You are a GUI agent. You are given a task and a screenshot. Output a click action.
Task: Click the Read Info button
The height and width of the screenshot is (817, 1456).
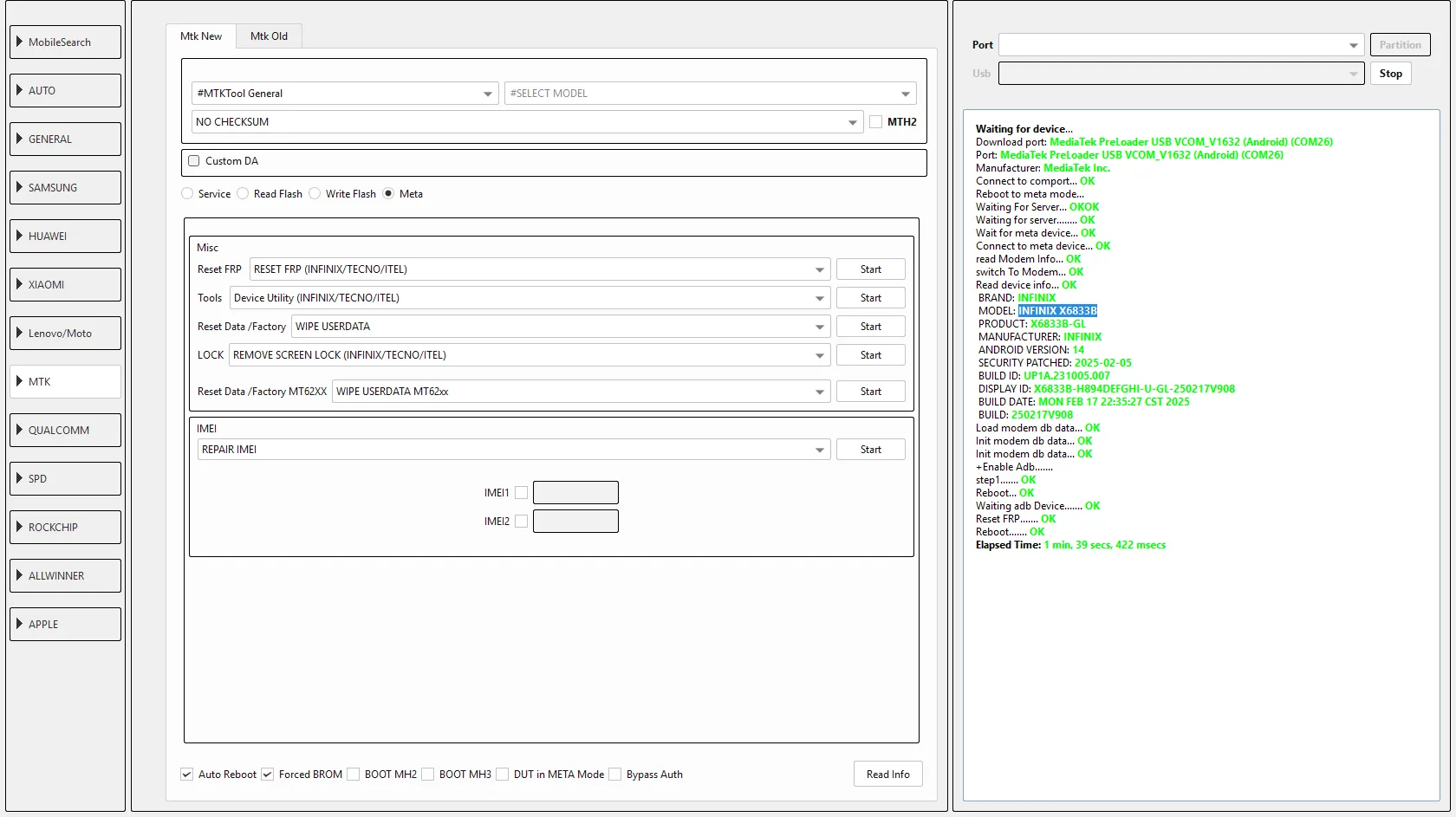(x=887, y=775)
